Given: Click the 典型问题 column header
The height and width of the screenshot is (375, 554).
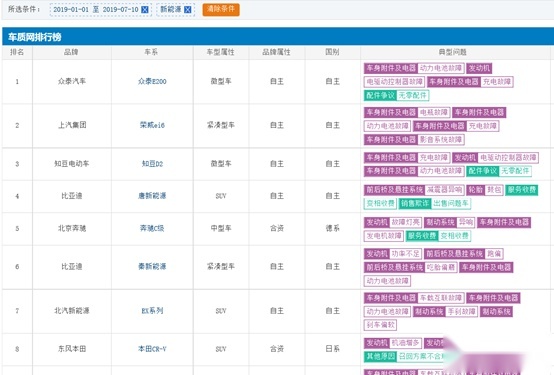Looking at the screenshot, I should [453, 52].
